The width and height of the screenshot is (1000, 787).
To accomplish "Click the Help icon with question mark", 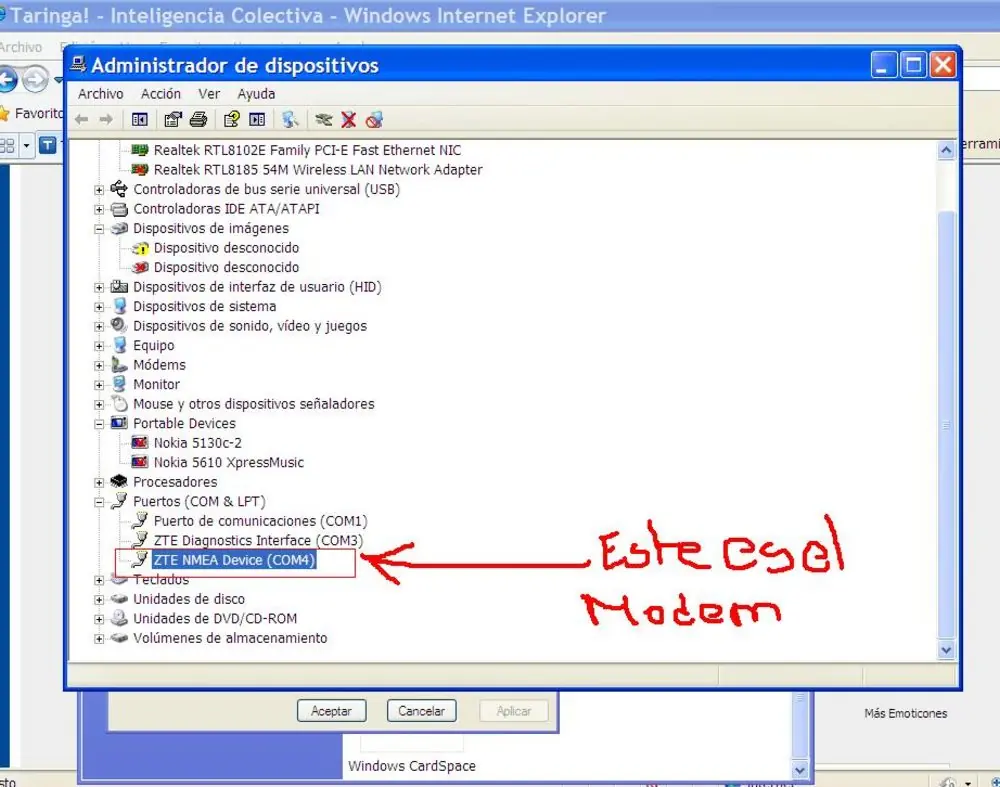I will click(232, 119).
